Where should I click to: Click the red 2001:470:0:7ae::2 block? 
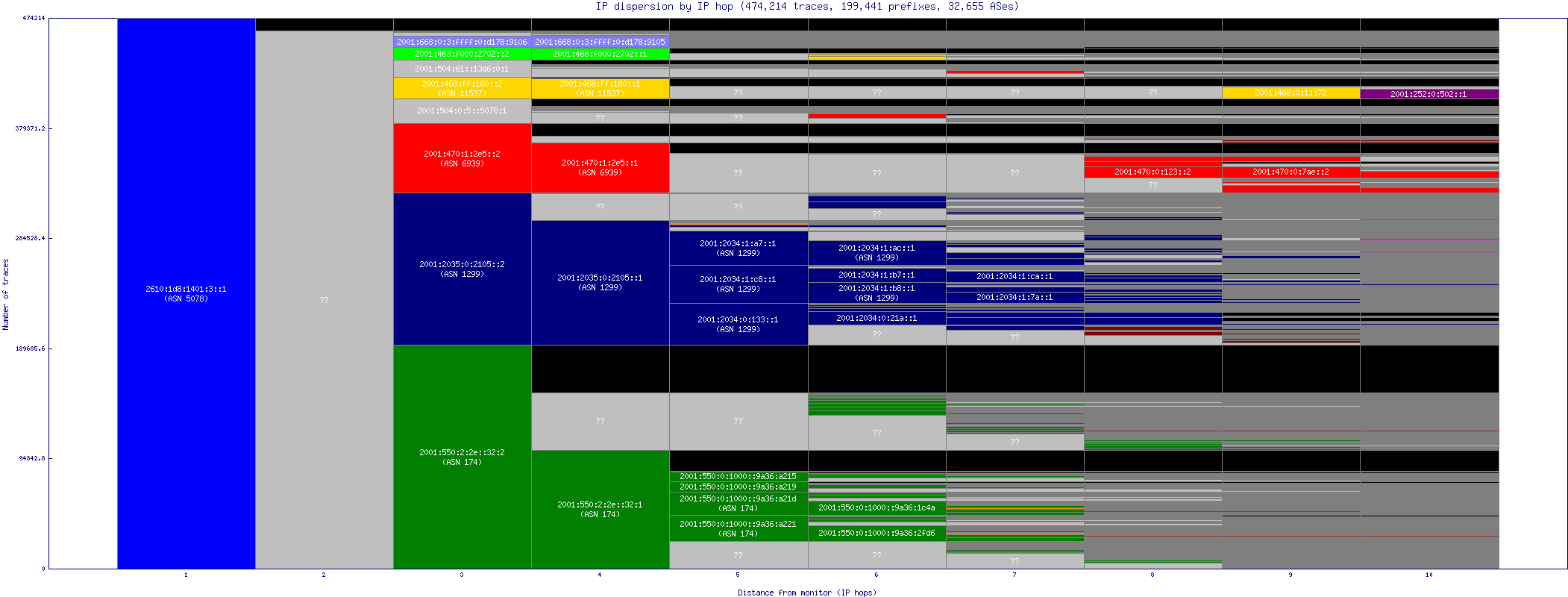point(1291,172)
